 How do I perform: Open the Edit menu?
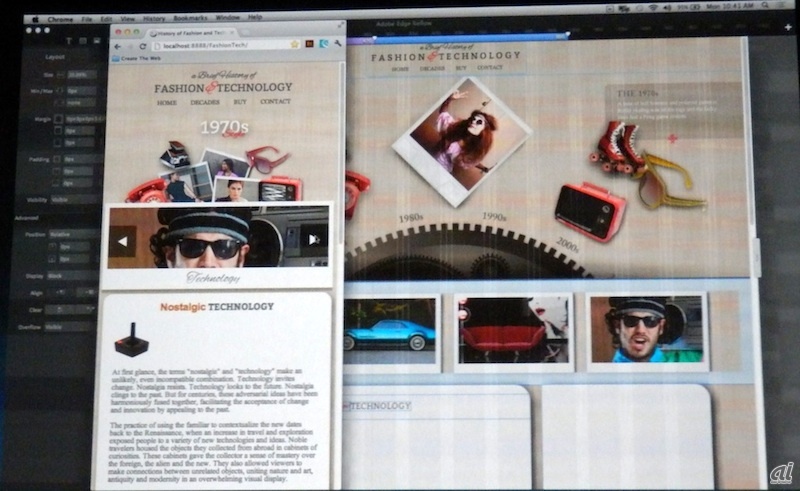click(x=106, y=19)
